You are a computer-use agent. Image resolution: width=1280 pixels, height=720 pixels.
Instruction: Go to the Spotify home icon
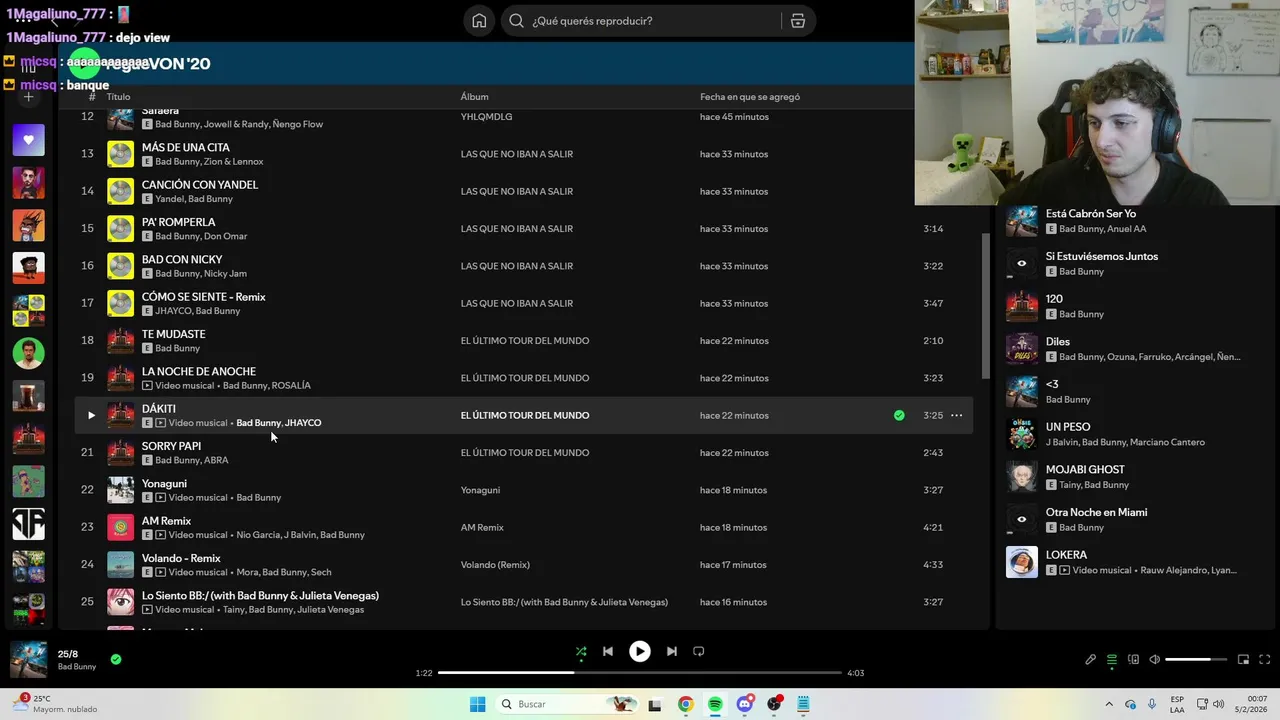coord(479,21)
